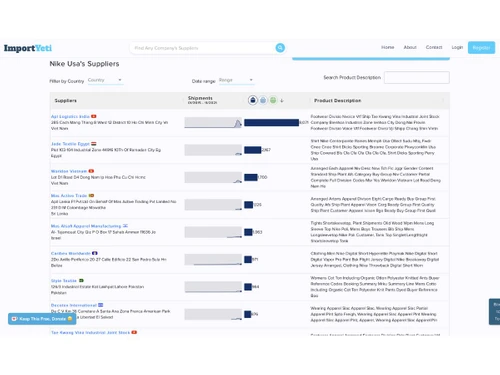This screenshot has height=375, width=500.
Task: Click the side tab on the right edge
Action: click(494, 312)
